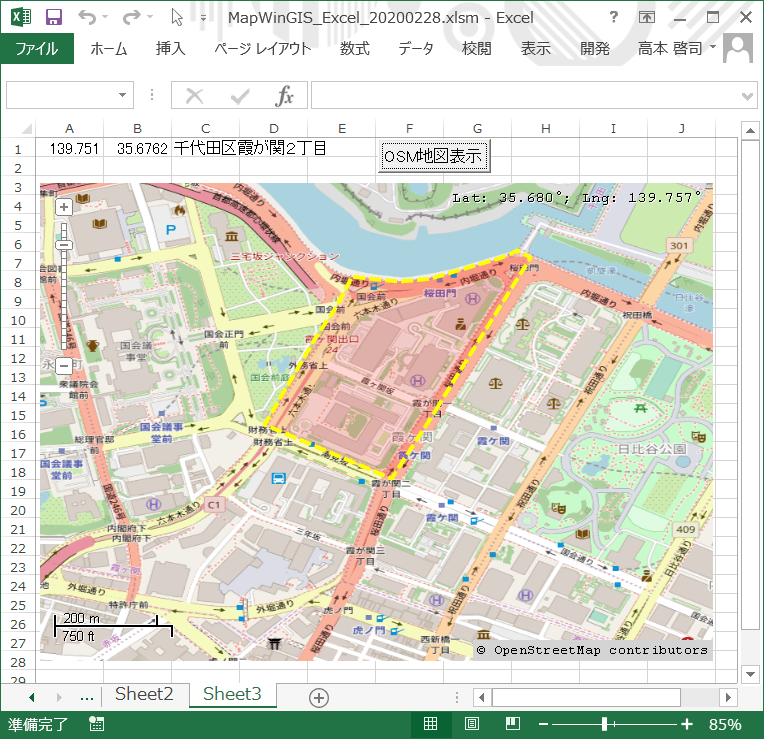
Task: Open Ribbon Display Options
Action: 647,18
